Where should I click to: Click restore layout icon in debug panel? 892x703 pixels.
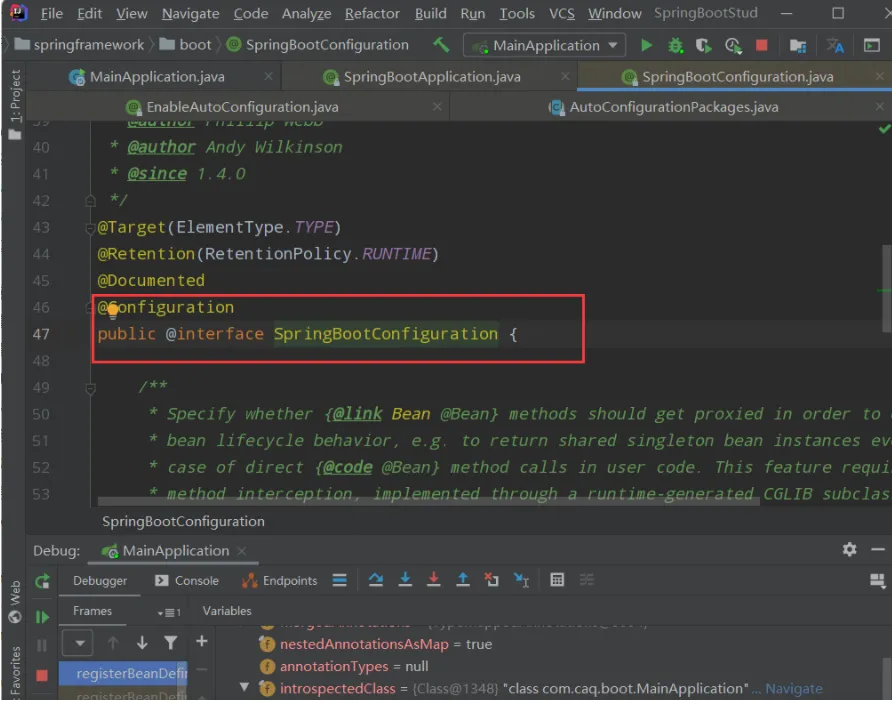(x=877, y=581)
